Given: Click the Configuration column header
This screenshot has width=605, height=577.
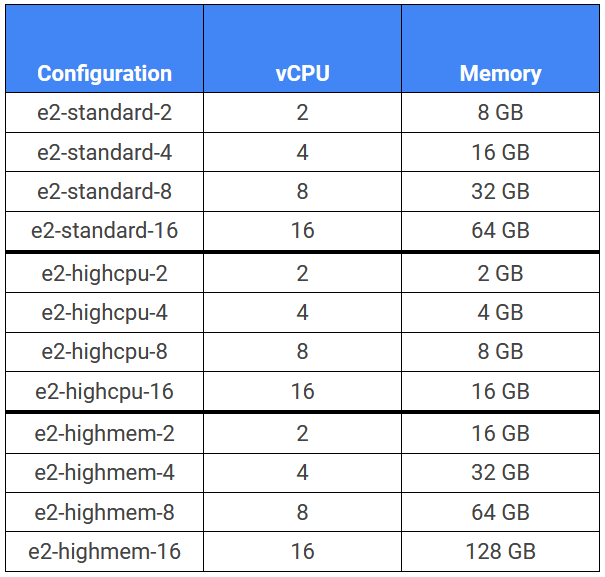Looking at the screenshot, I should click(104, 73).
